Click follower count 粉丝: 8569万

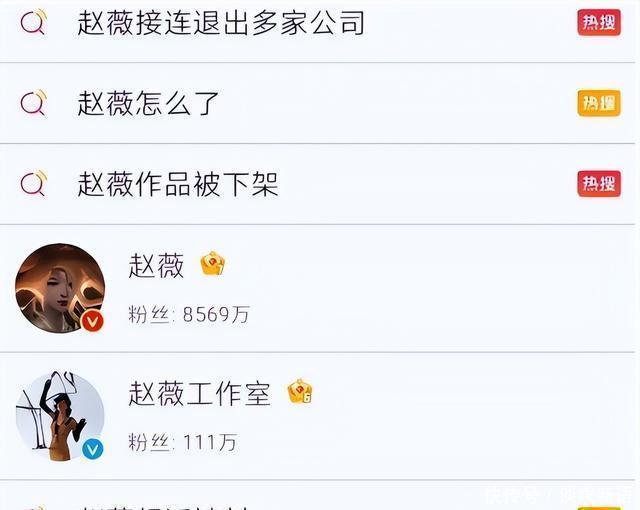tap(189, 314)
